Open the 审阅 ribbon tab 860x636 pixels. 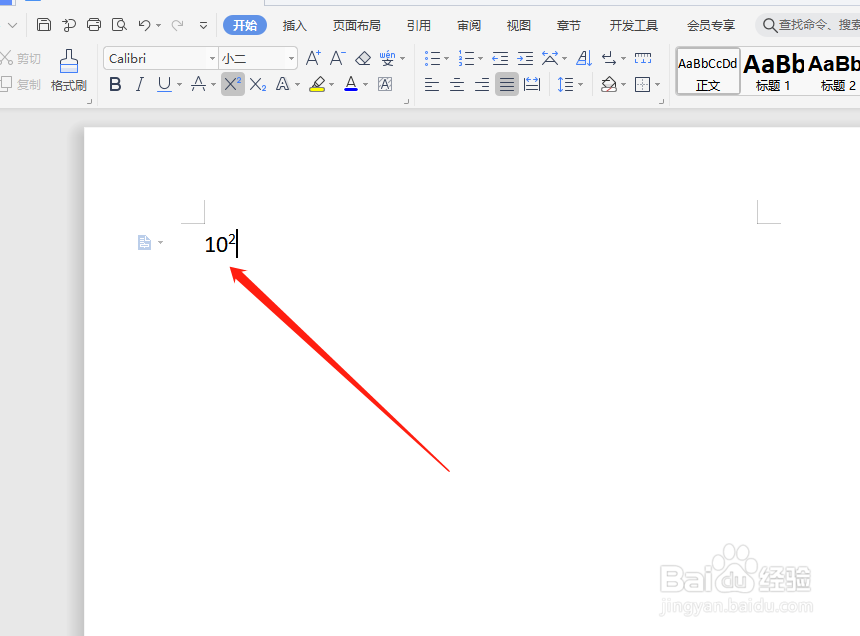[x=468, y=25]
